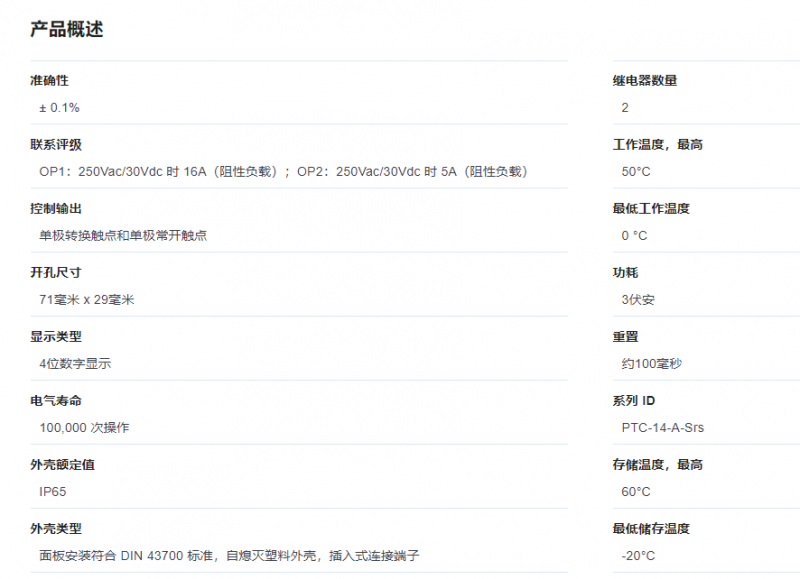800x579 pixels.
Task: Click the 产品概述 section heading
Action: tap(67, 29)
